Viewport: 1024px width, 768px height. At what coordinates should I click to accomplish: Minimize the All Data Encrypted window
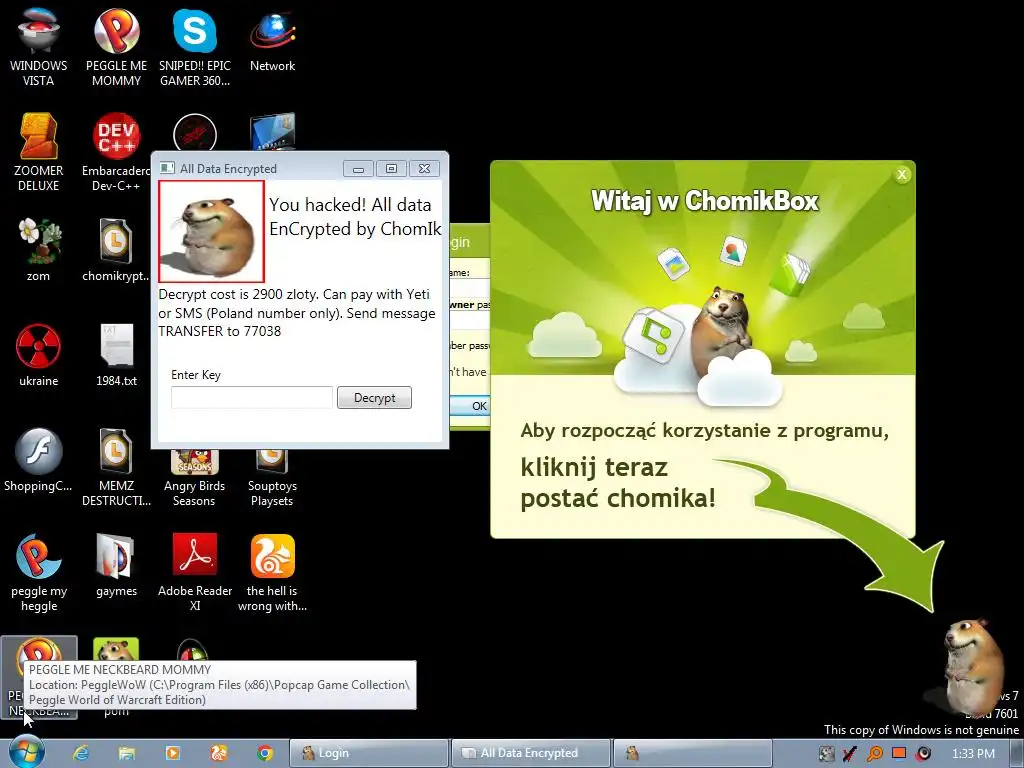358,169
